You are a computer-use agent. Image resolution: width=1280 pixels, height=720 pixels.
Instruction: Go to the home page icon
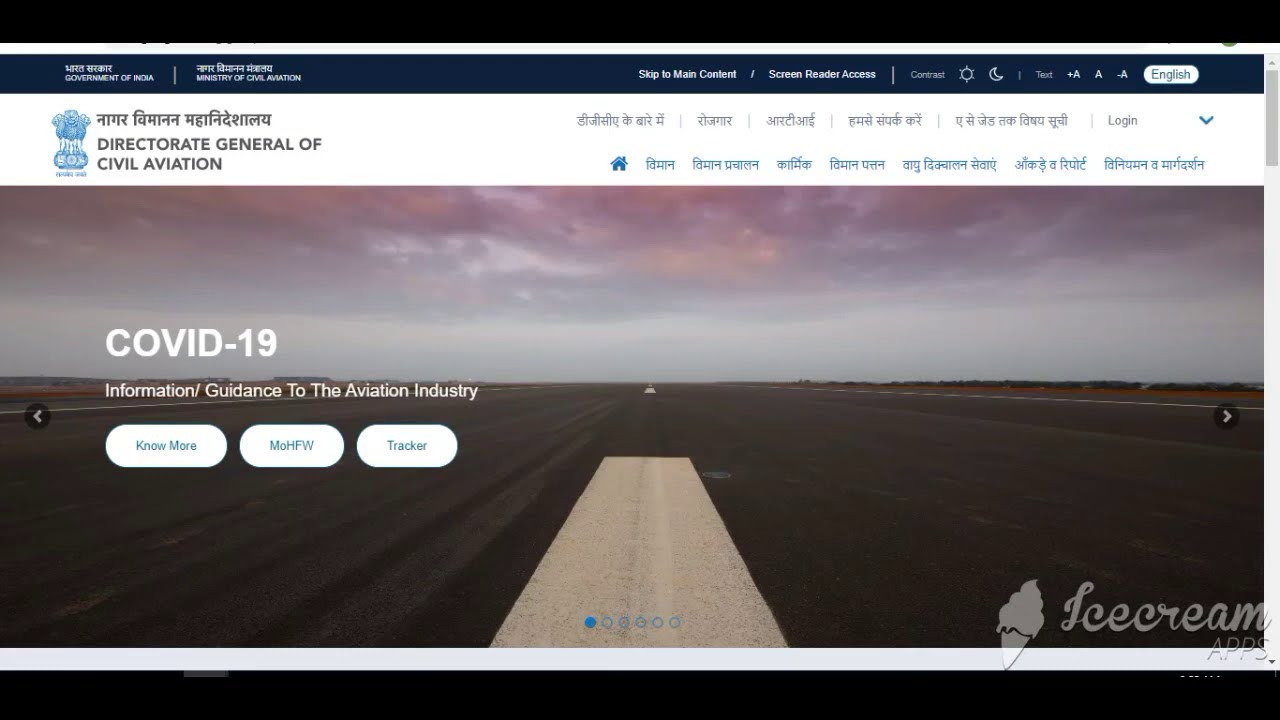619,164
